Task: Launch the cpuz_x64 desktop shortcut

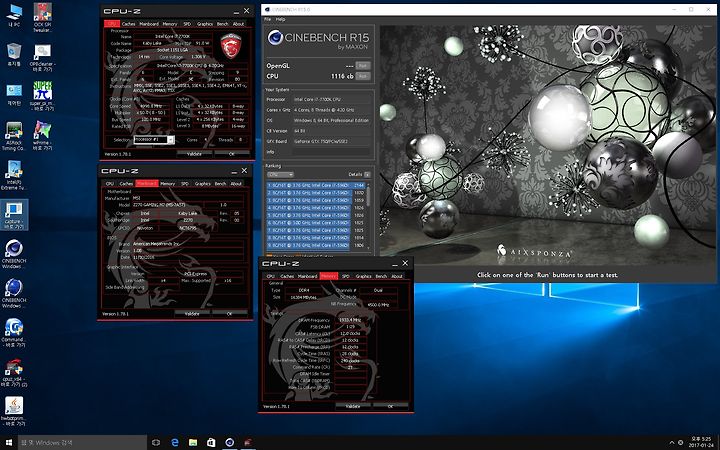Action: coord(14,373)
